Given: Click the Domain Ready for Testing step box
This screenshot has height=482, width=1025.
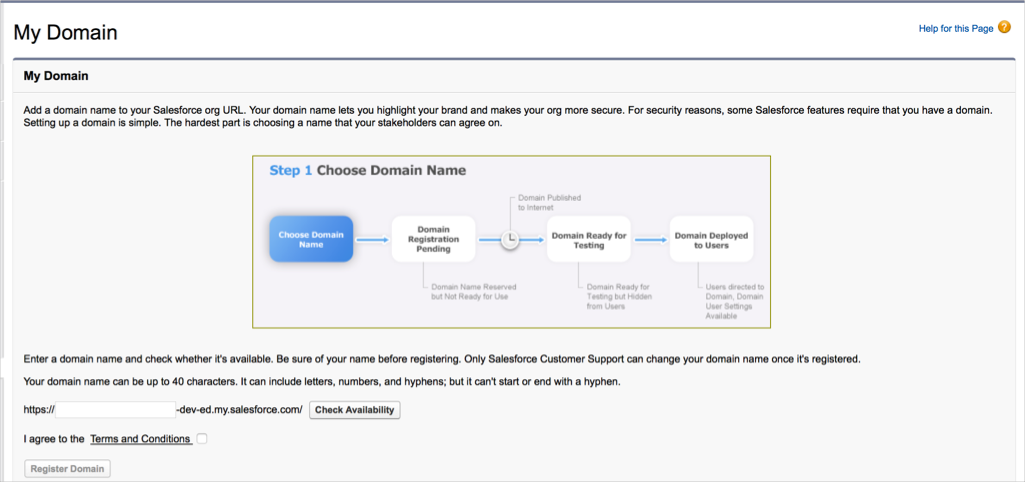Looking at the screenshot, I should tap(588, 239).
